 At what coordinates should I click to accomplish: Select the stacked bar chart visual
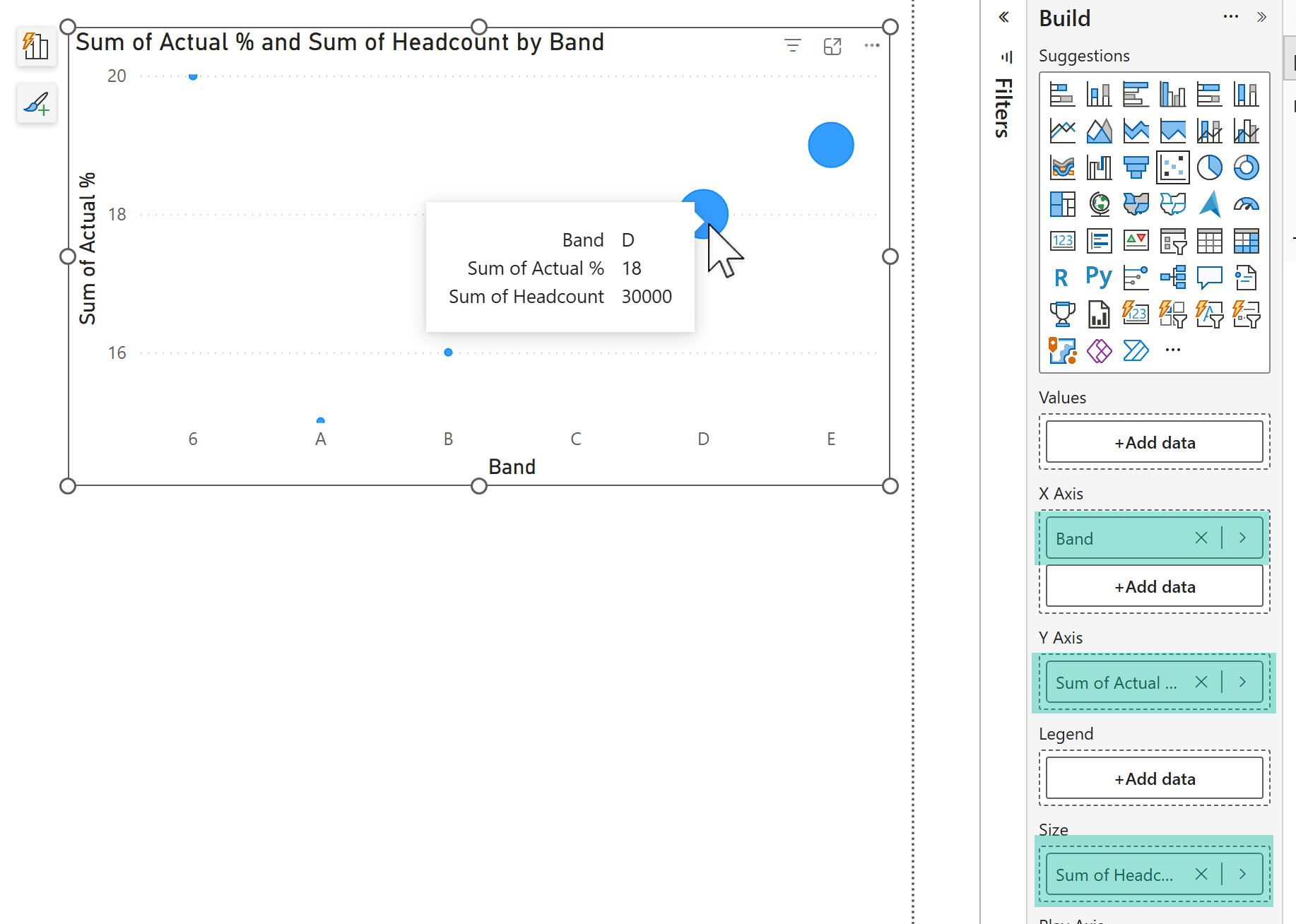tap(1062, 94)
